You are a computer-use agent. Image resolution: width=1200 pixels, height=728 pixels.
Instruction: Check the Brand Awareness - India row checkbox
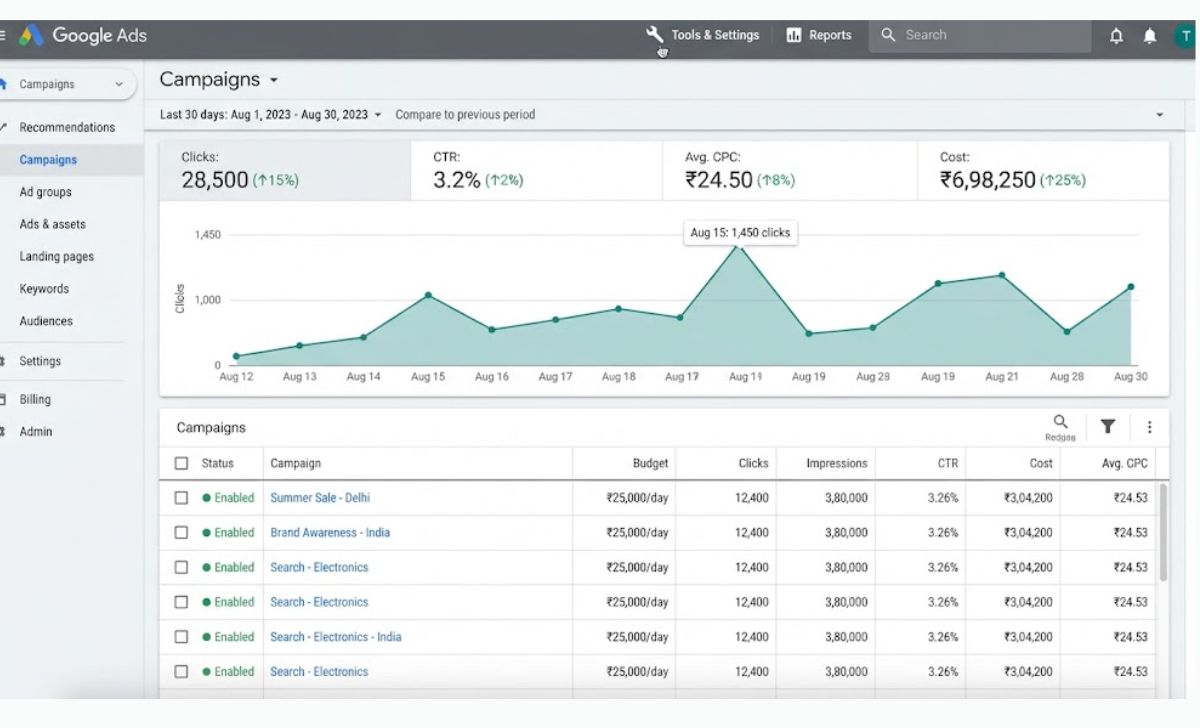point(181,533)
